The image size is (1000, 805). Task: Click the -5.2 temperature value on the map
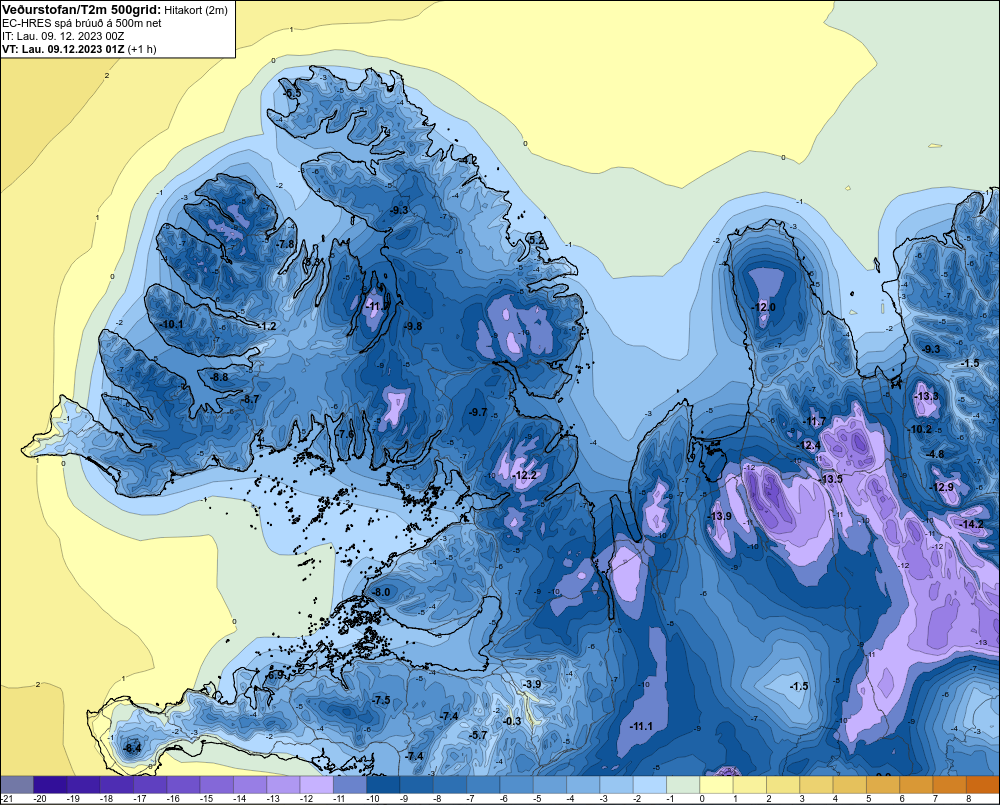537,240
